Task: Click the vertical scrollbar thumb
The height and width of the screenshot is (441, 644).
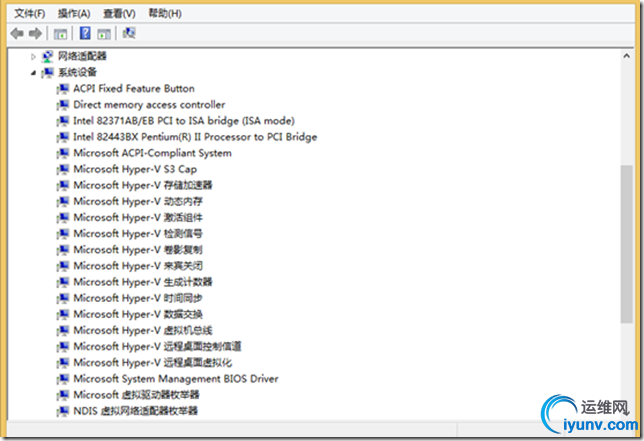Action: 626,244
